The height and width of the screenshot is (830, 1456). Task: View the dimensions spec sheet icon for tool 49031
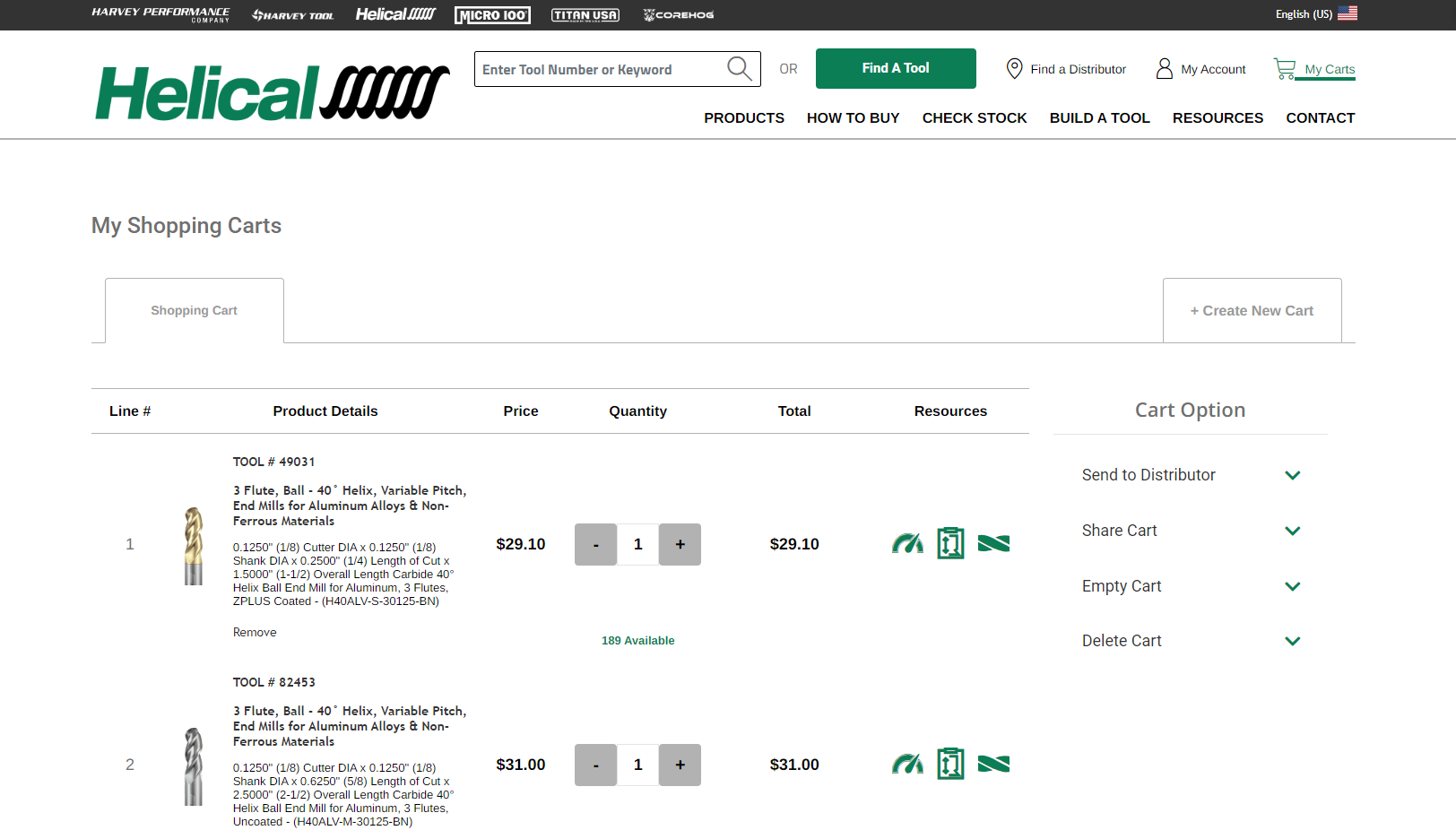(x=950, y=543)
